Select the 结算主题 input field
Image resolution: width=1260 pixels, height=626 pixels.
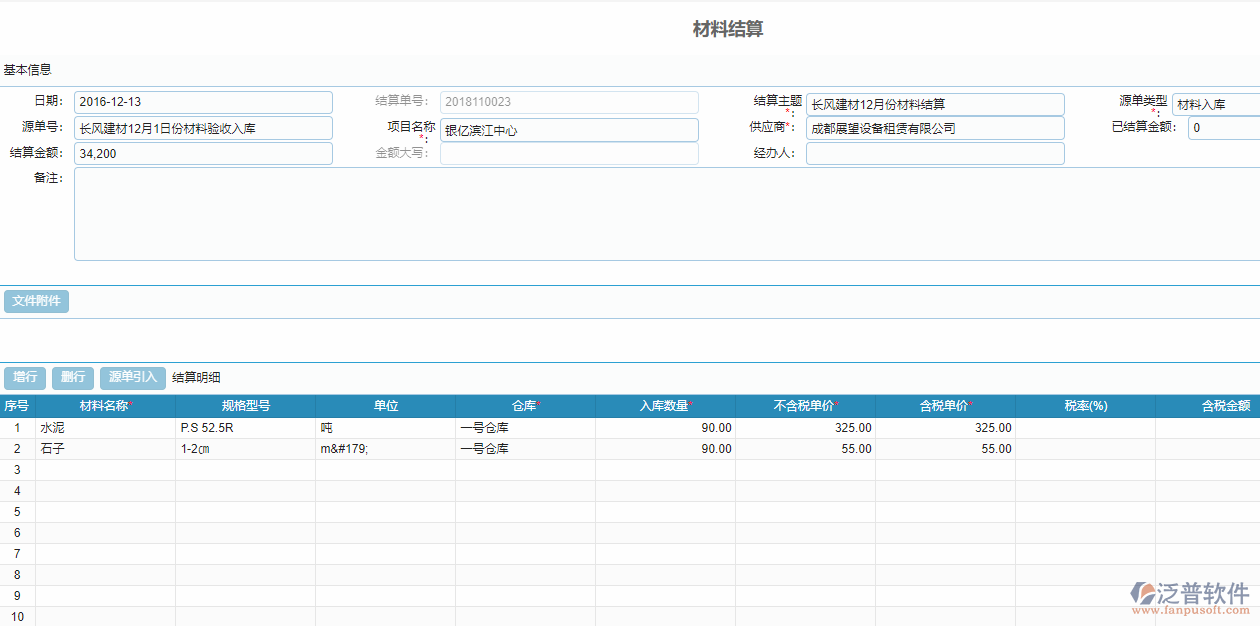pyautogui.click(x=935, y=105)
